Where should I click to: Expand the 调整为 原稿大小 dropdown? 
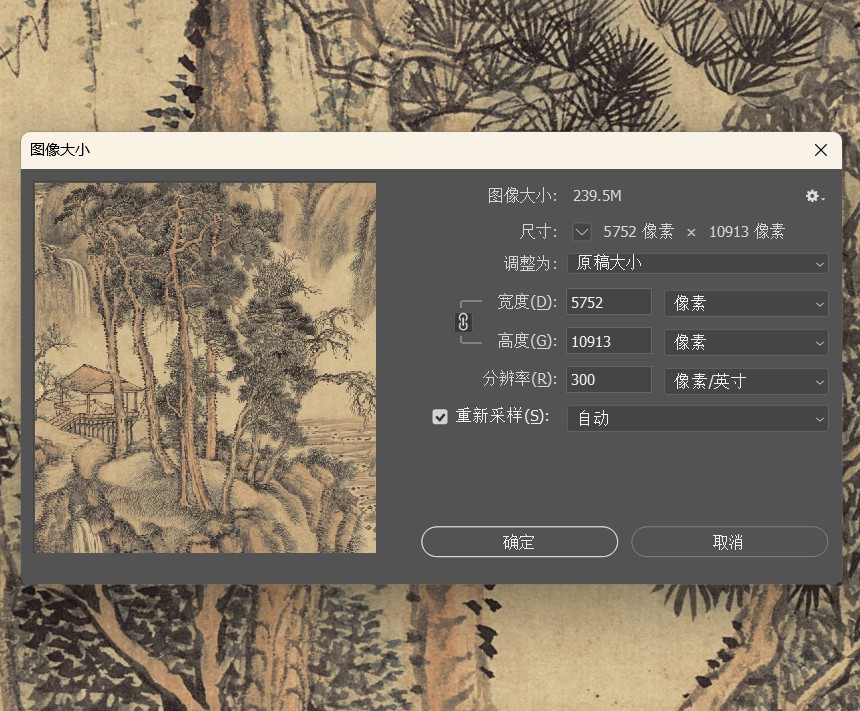click(x=697, y=263)
